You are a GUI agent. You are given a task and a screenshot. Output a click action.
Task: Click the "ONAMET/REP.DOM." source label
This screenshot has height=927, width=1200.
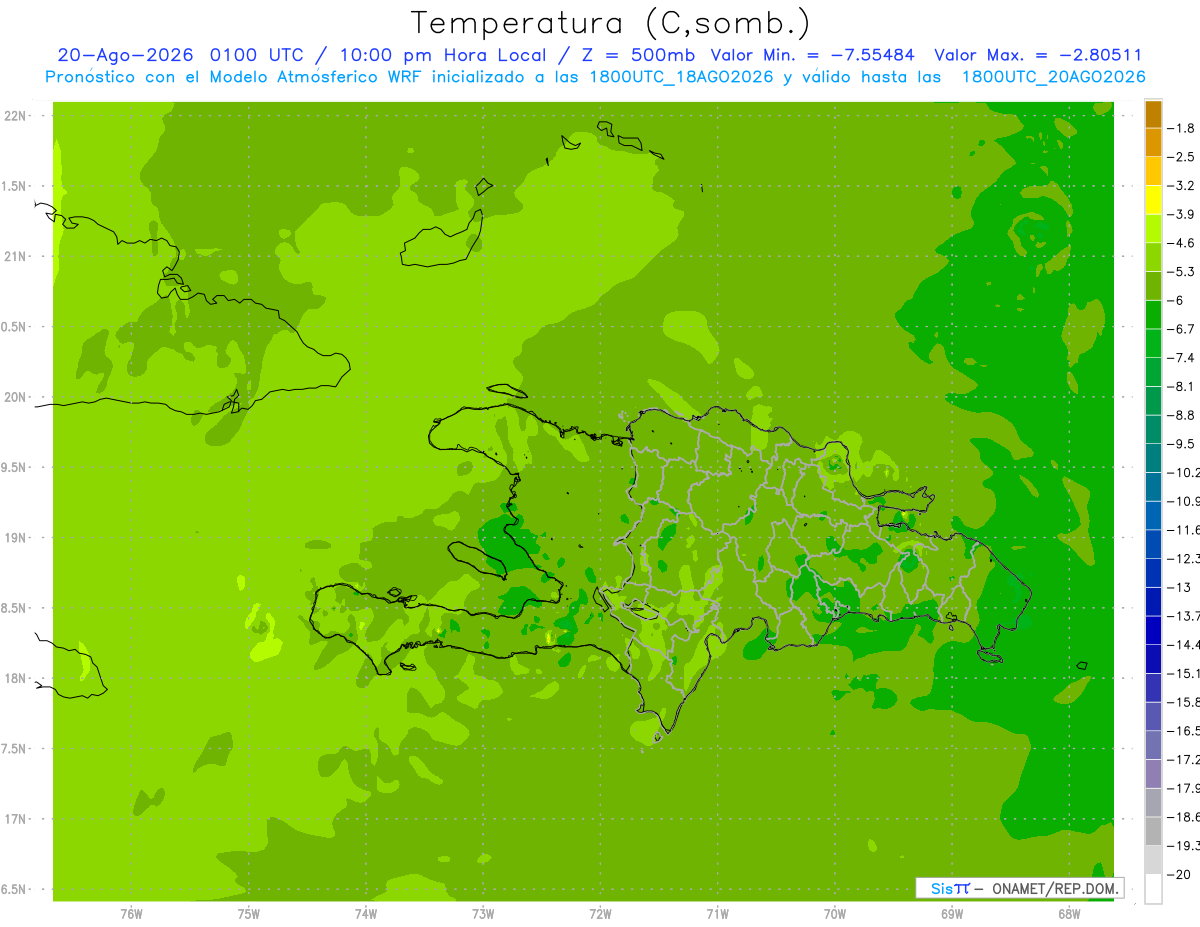click(x=1056, y=888)
